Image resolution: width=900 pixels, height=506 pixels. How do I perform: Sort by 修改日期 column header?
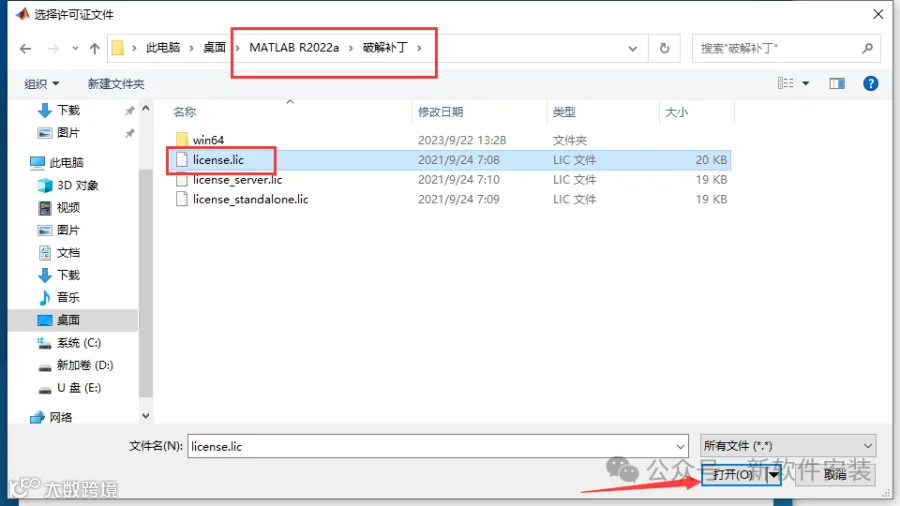(x=440, y=112)
